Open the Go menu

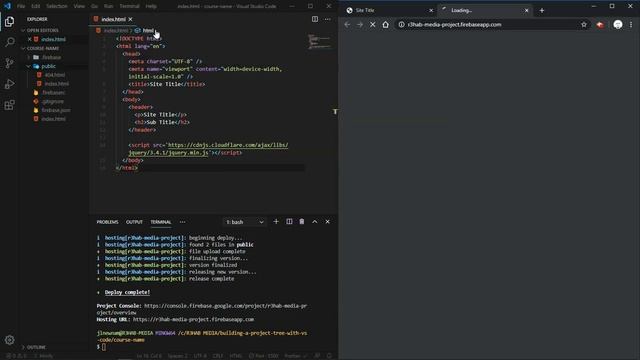coord(94,6)
